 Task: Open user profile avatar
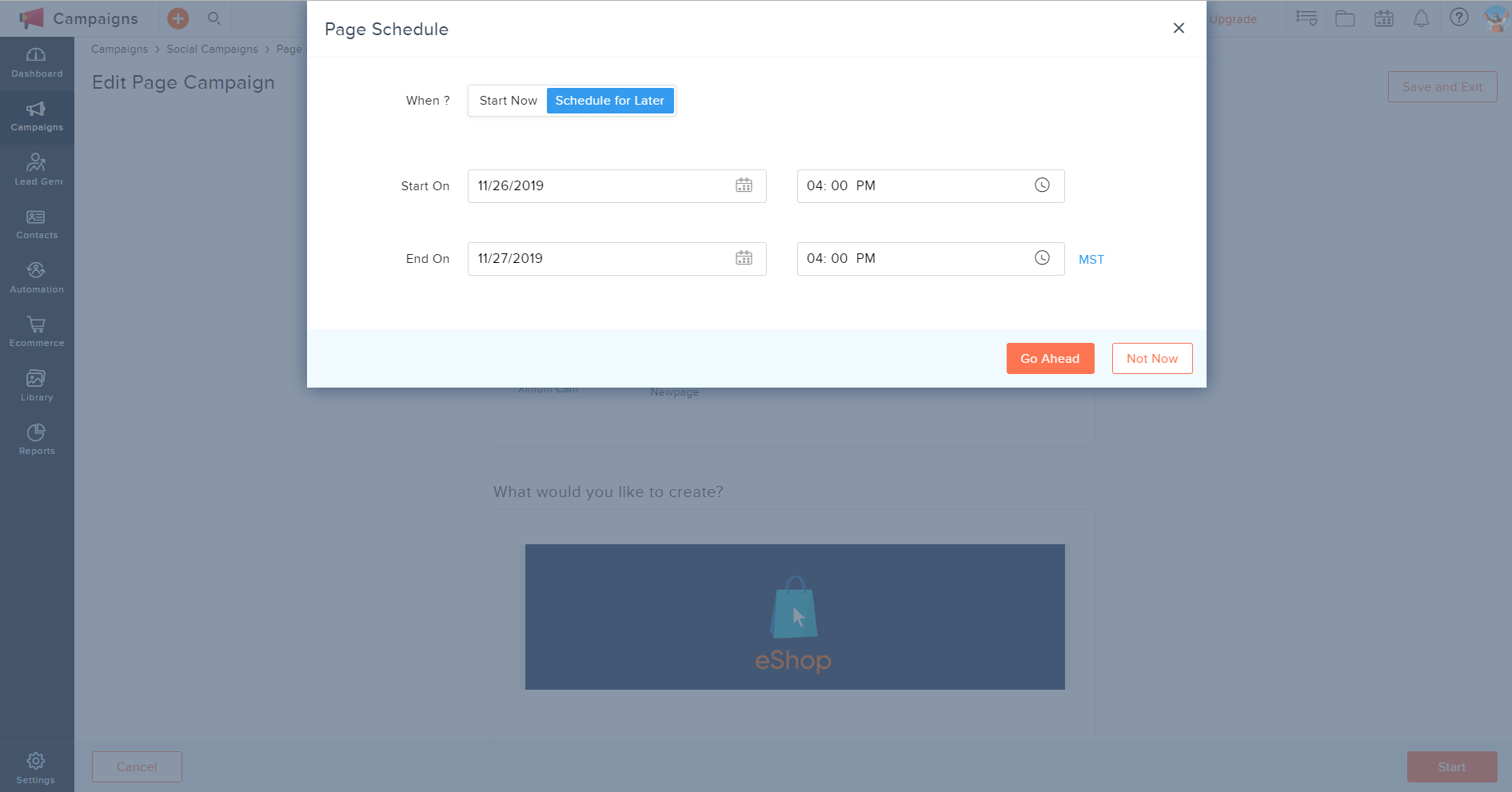click(x=1495, y=18)
